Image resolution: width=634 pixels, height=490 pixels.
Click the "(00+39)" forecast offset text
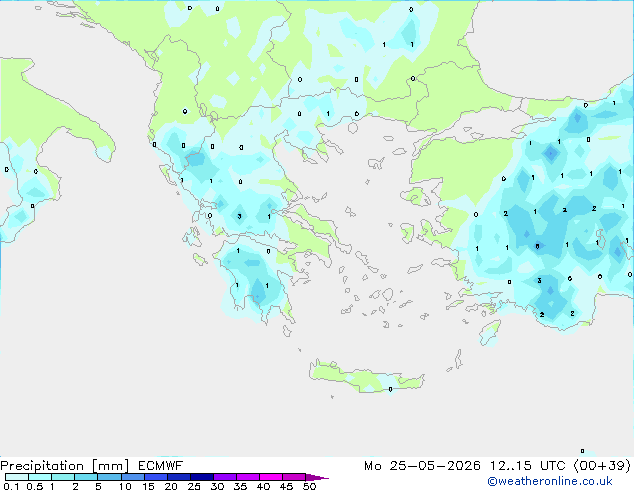[x=602, y=466]
